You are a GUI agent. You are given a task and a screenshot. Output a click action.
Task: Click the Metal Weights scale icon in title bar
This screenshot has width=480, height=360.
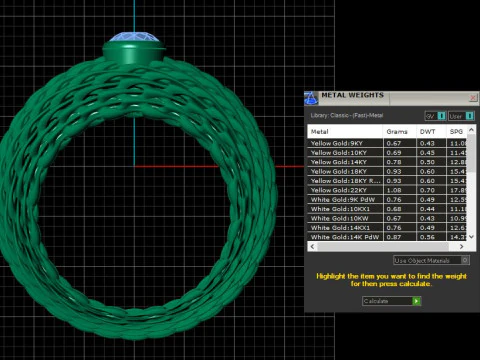[x=311, y=98]
